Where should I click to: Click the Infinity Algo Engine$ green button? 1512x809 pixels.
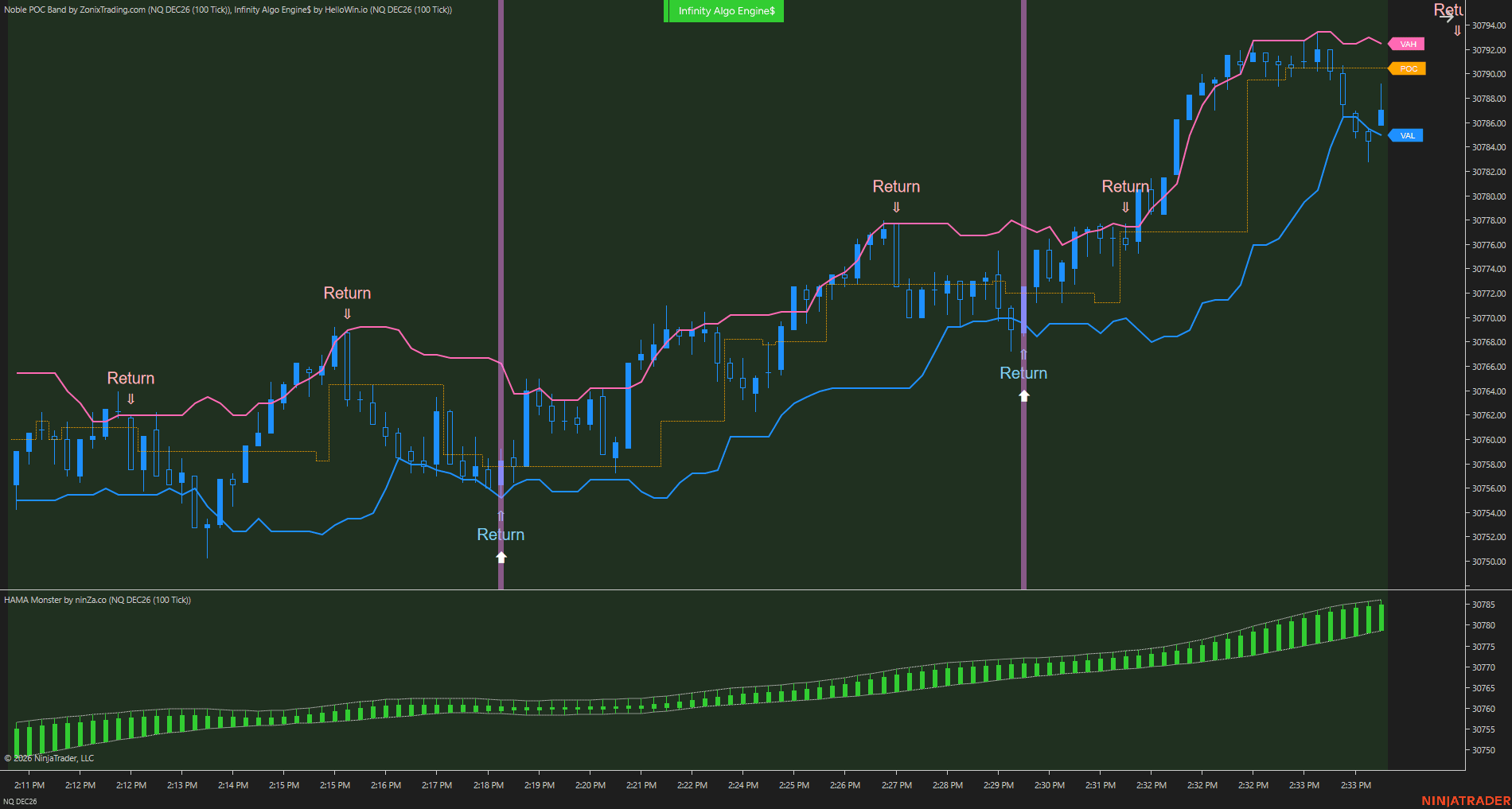(724, 11)
